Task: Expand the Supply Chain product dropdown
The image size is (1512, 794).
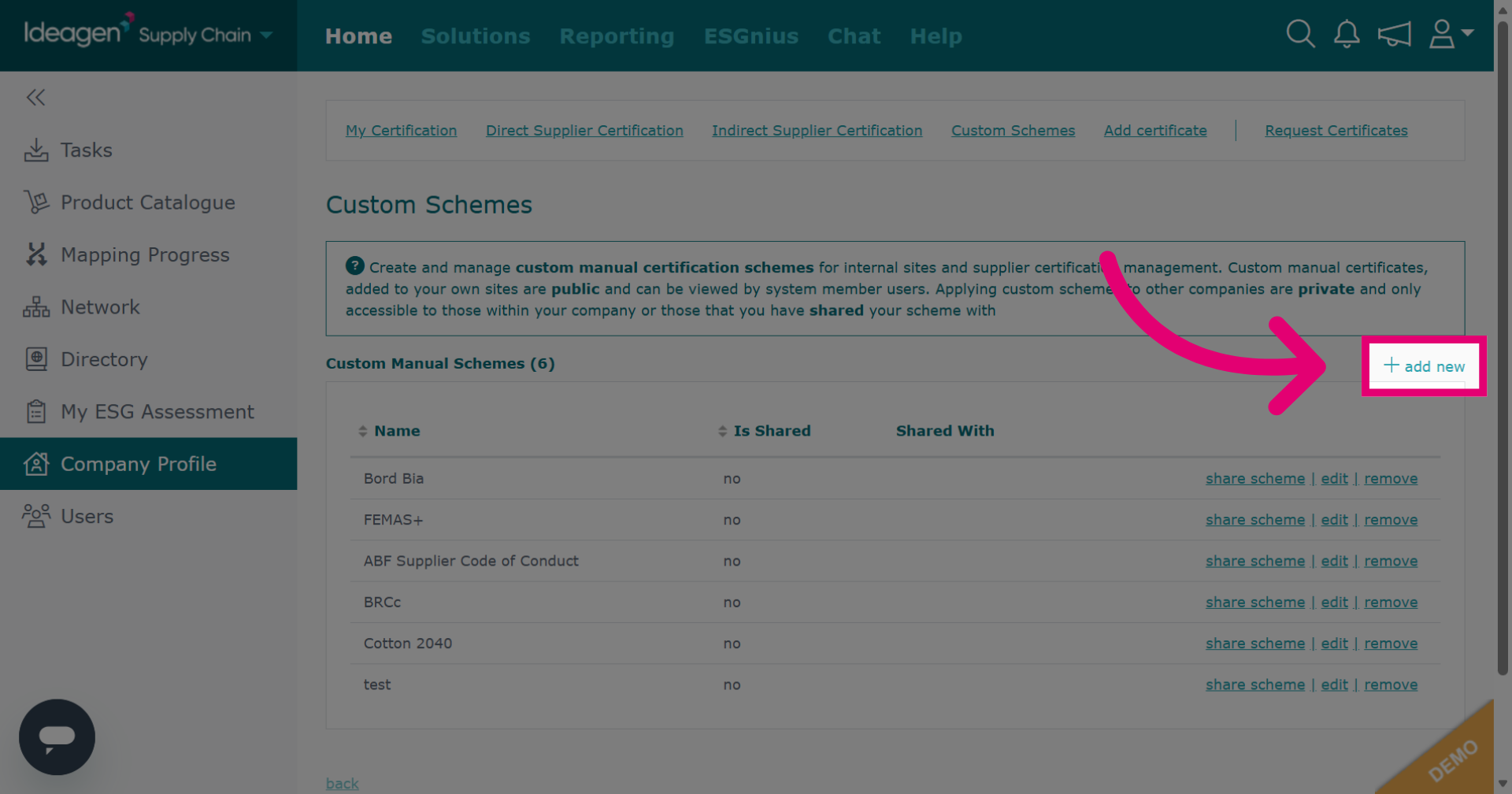Action: pos(266,35)
